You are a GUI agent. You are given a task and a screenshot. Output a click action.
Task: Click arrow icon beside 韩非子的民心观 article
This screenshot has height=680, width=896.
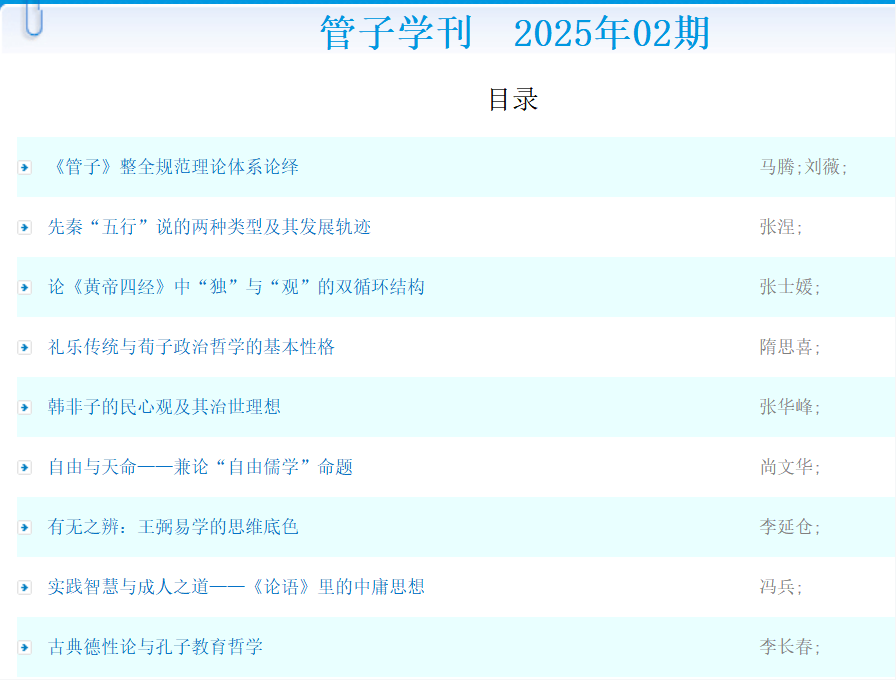point(25,407)
